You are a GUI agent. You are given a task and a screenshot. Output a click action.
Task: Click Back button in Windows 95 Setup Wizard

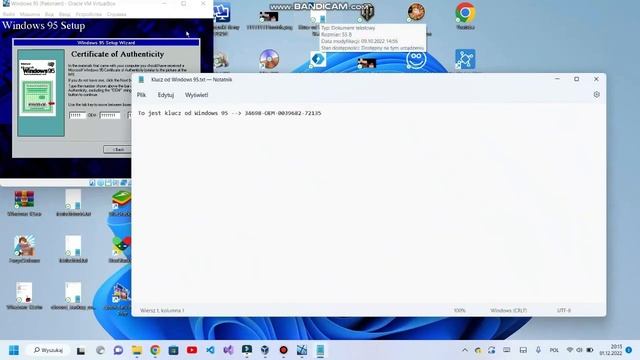tap(118, 149)
